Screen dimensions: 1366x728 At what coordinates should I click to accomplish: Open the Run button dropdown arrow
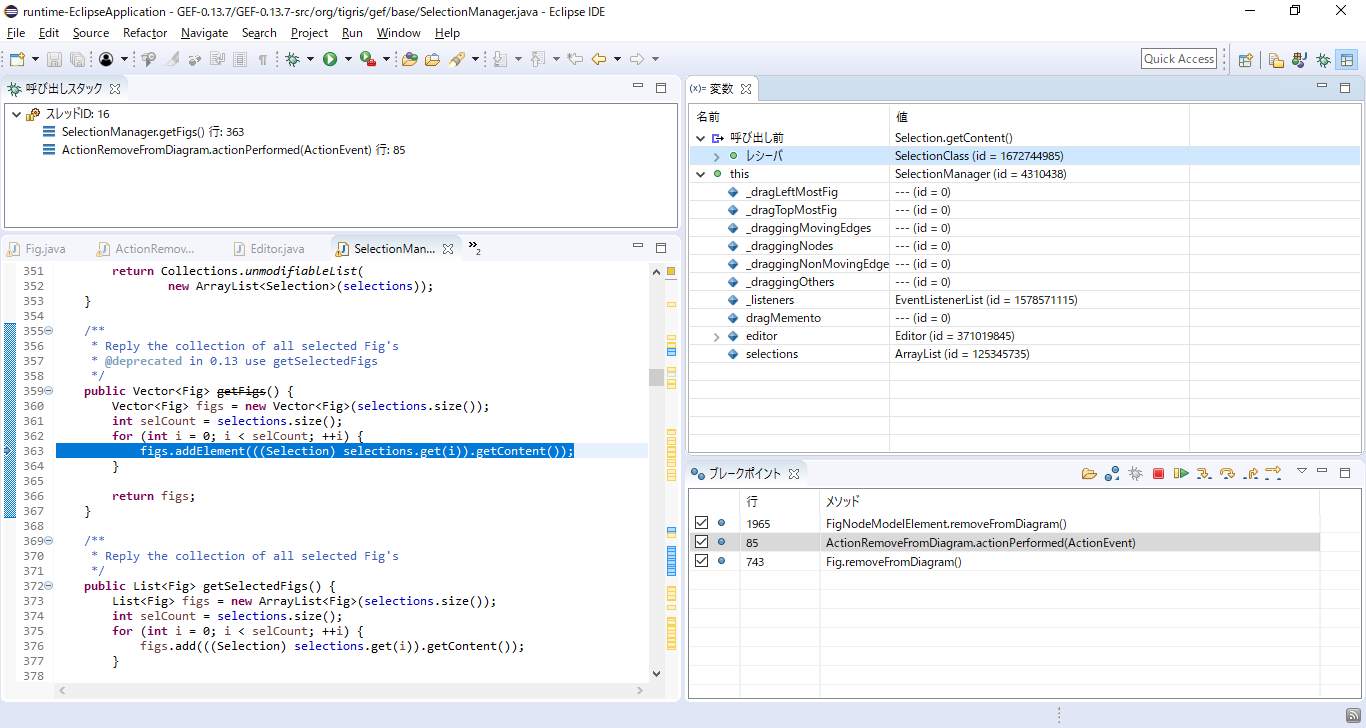click(348, 59)
